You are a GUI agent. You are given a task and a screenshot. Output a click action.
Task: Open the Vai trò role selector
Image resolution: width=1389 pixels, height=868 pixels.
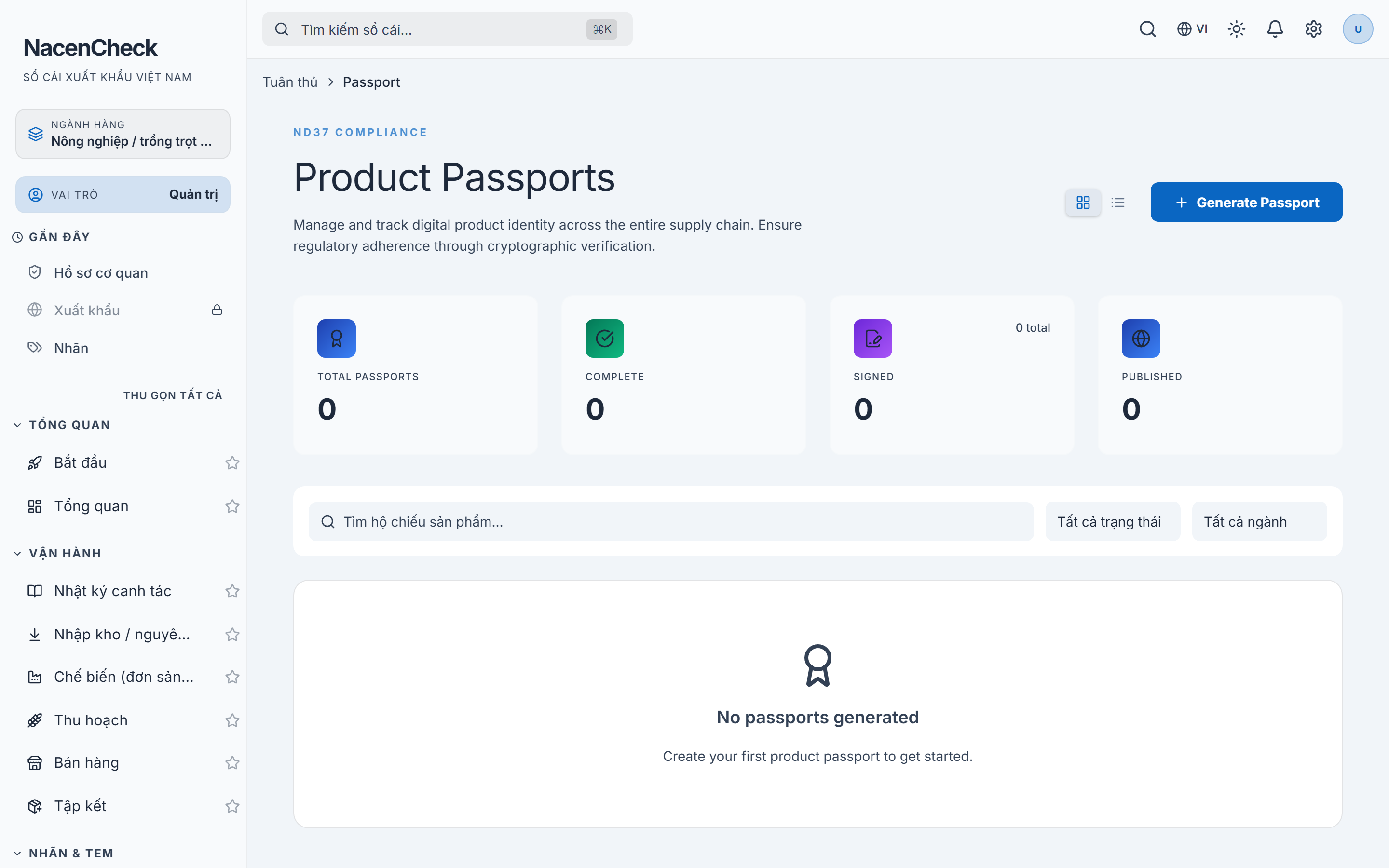tap(123, 195)
